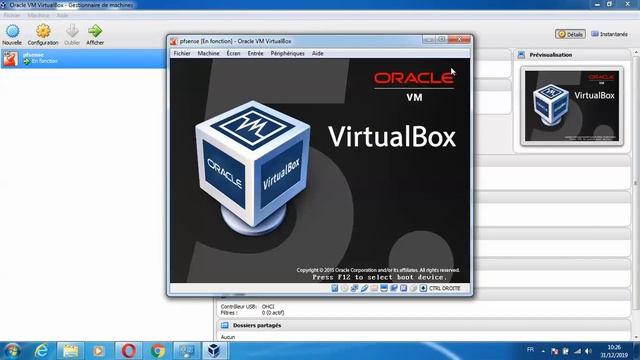The image size is (640, 360).
Task: Open Windows Explorer folder from taskbar
Action: click(70, 351)
